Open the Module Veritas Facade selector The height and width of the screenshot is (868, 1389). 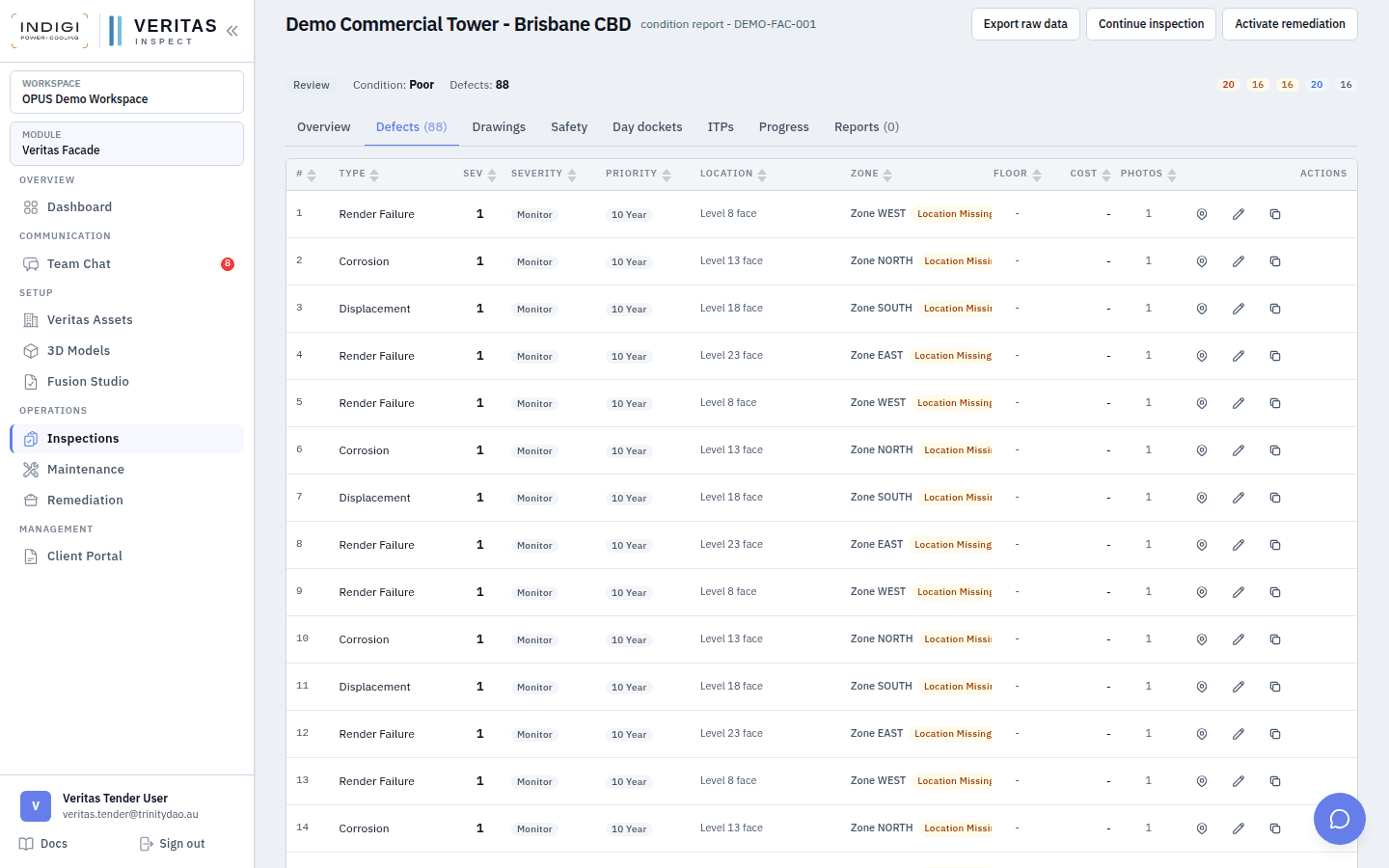[126, 144]
